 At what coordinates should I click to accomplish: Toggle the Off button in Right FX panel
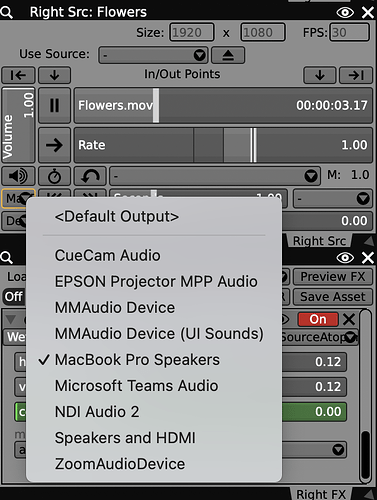tap(14, 297)
